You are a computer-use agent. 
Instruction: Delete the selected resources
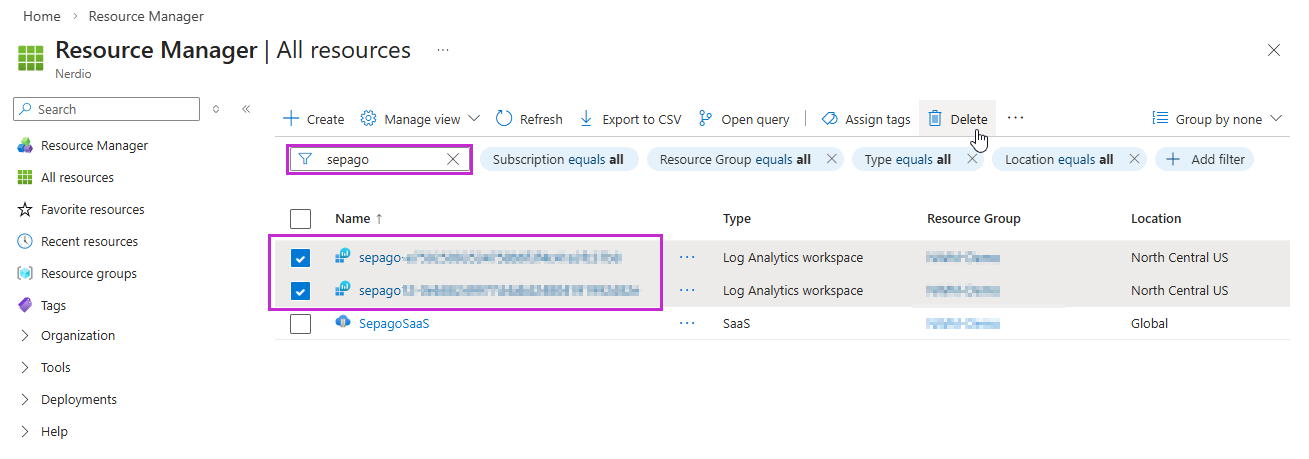958,119
